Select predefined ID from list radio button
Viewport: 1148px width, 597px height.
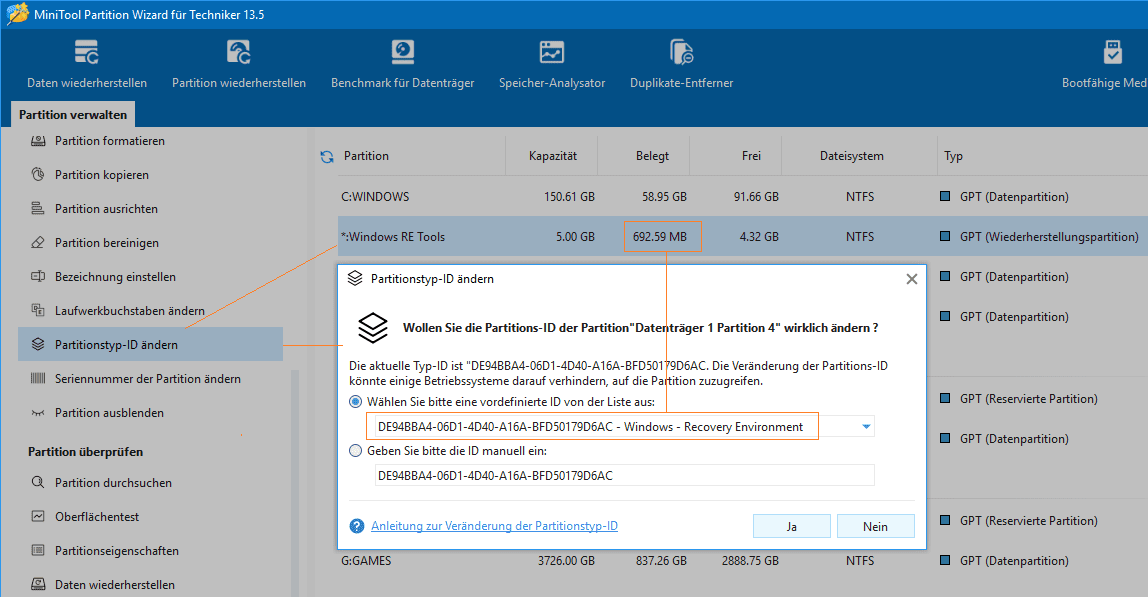356,401
